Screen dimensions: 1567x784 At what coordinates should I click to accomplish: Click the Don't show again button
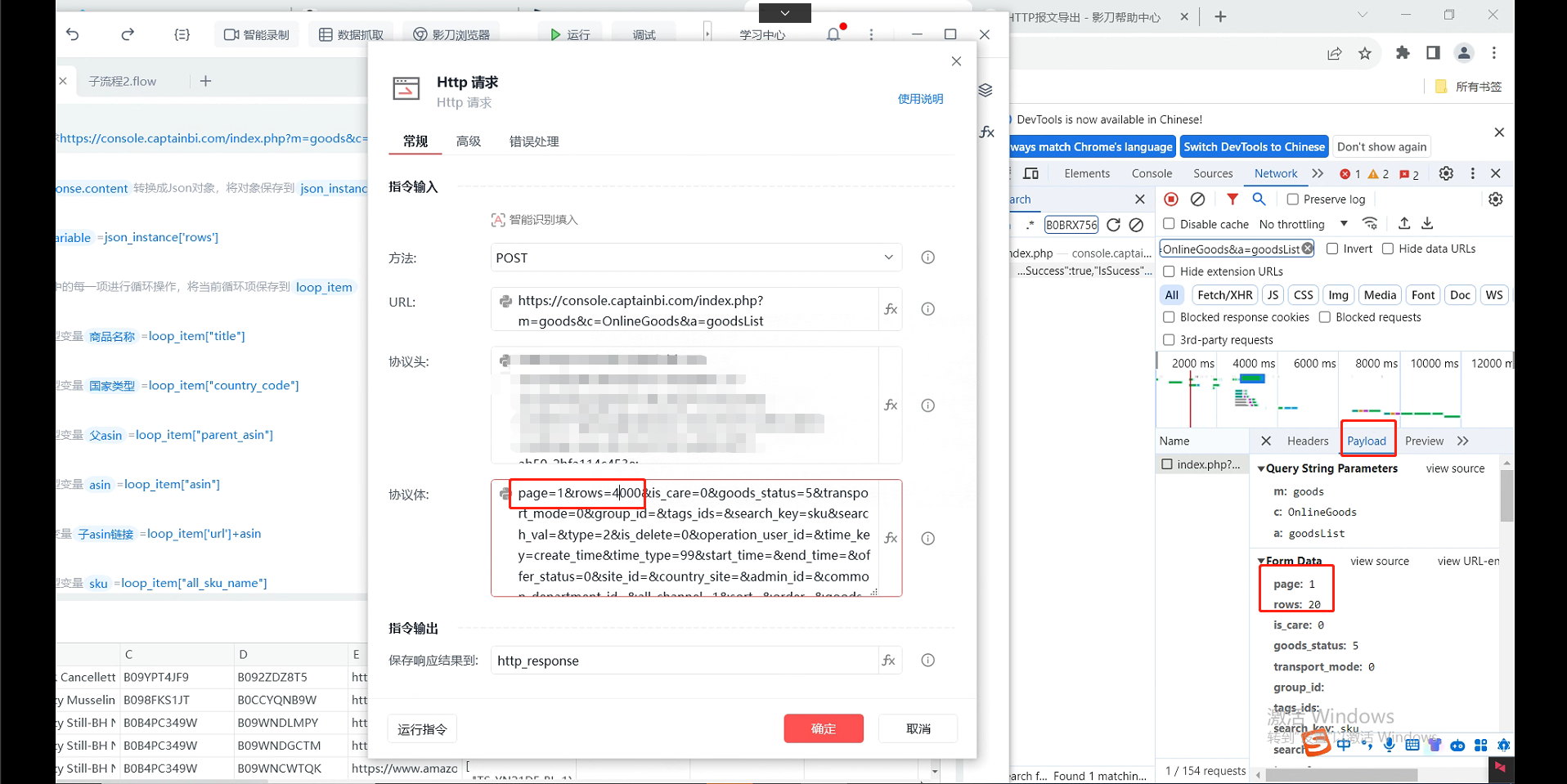coord(1381,147)
